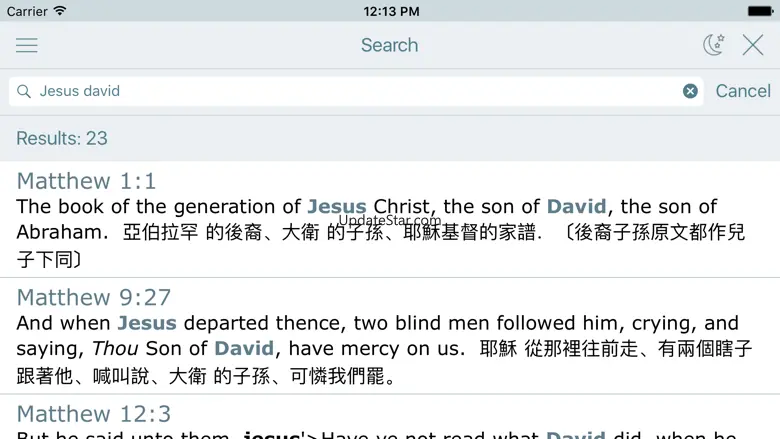This screenshot has height=439, width=780.
Task: Tap the italic word "Thou" in Matthew 9:27
Action: 115,349
